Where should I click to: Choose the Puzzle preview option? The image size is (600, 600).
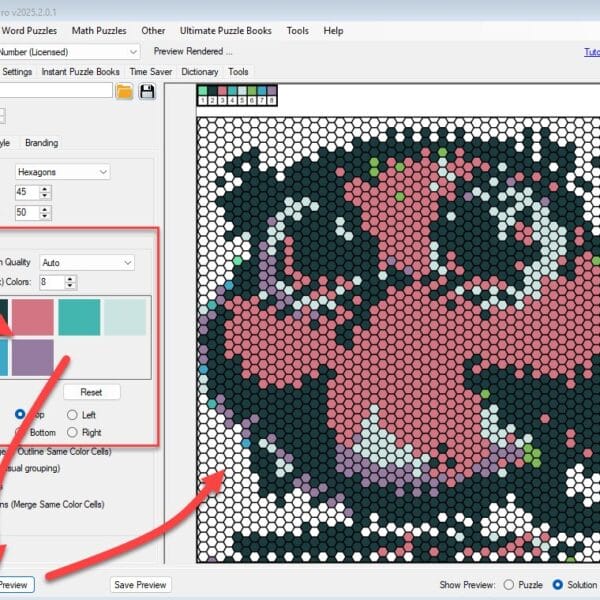(510, 584)
